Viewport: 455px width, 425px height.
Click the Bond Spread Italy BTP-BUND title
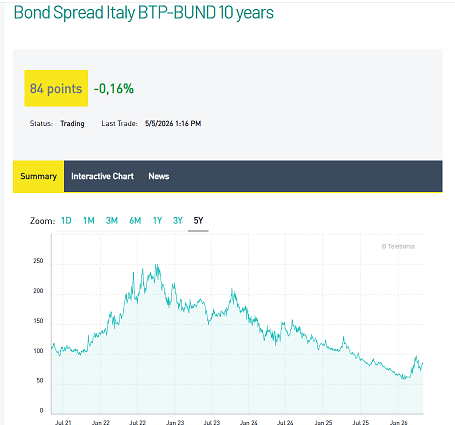[144, 13]
